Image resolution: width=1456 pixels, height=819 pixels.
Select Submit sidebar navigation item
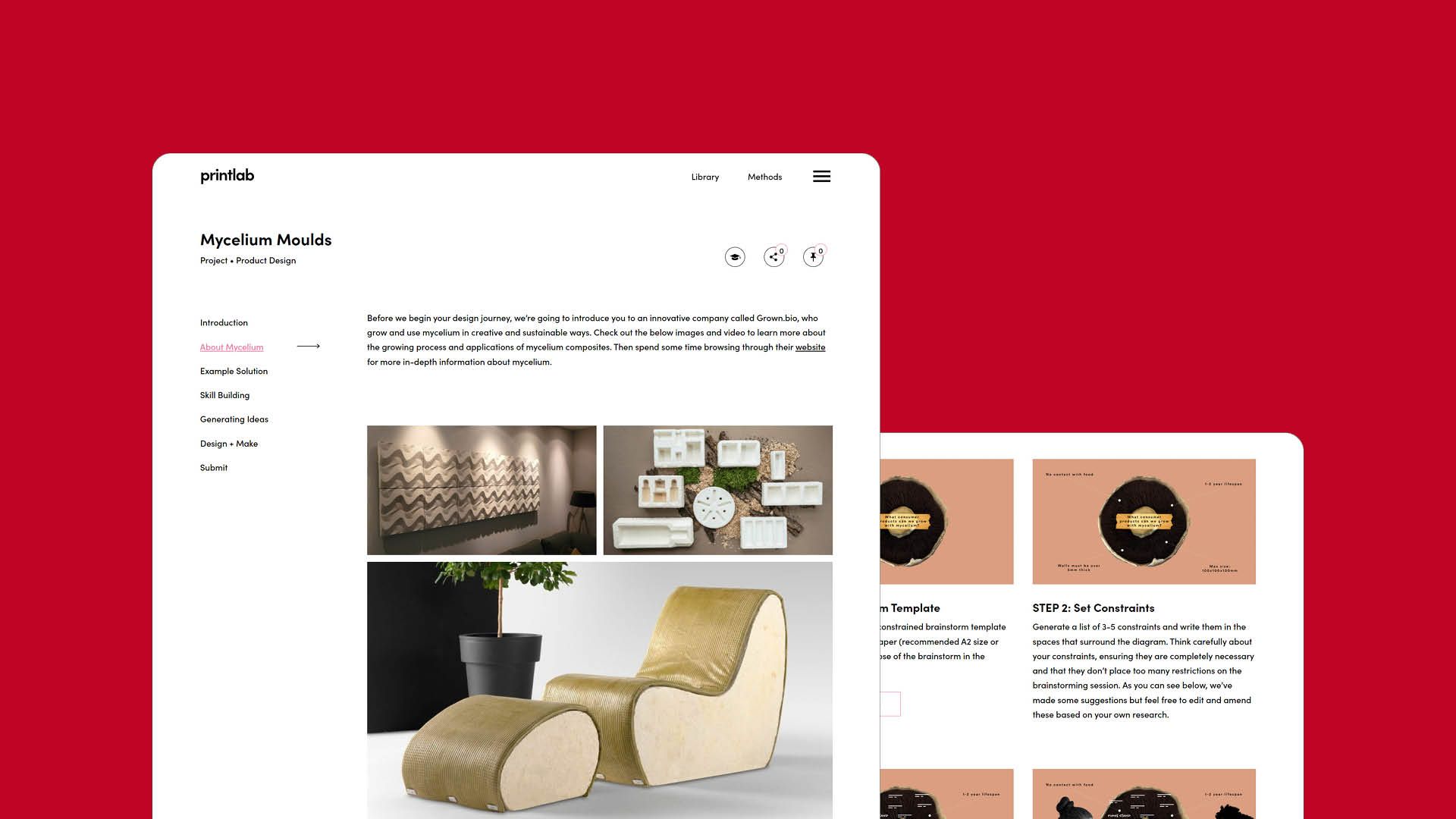click(x=212, y=468)
